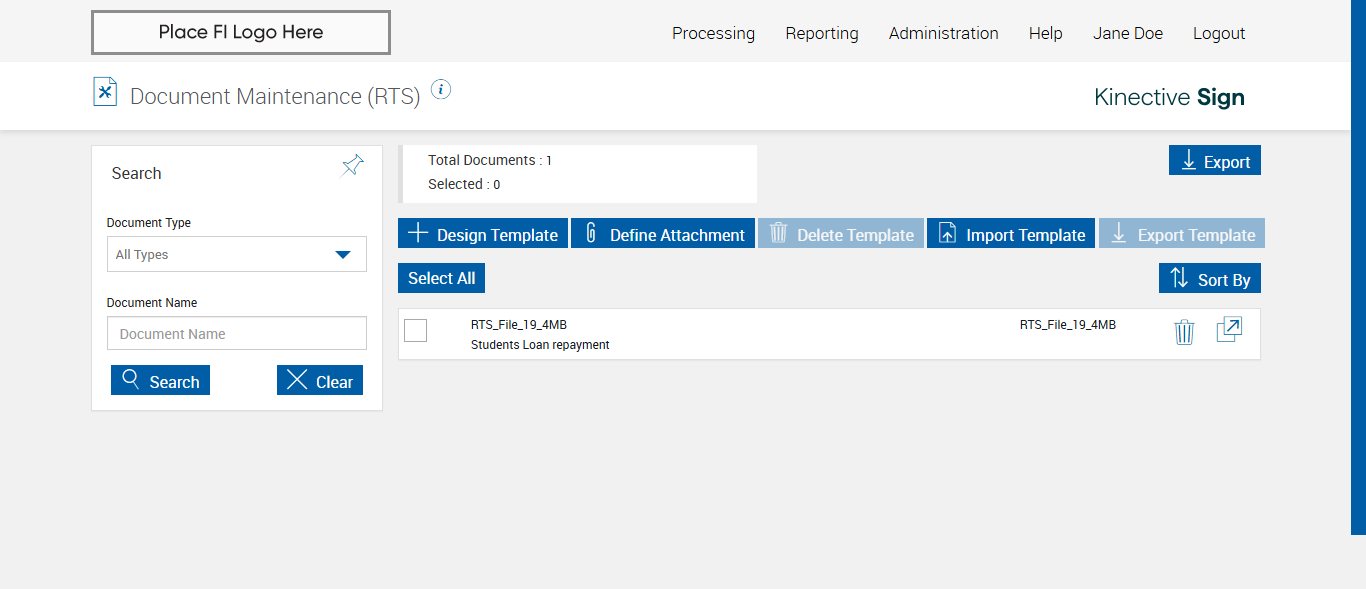Click Delete Template button

coord(841,234)
